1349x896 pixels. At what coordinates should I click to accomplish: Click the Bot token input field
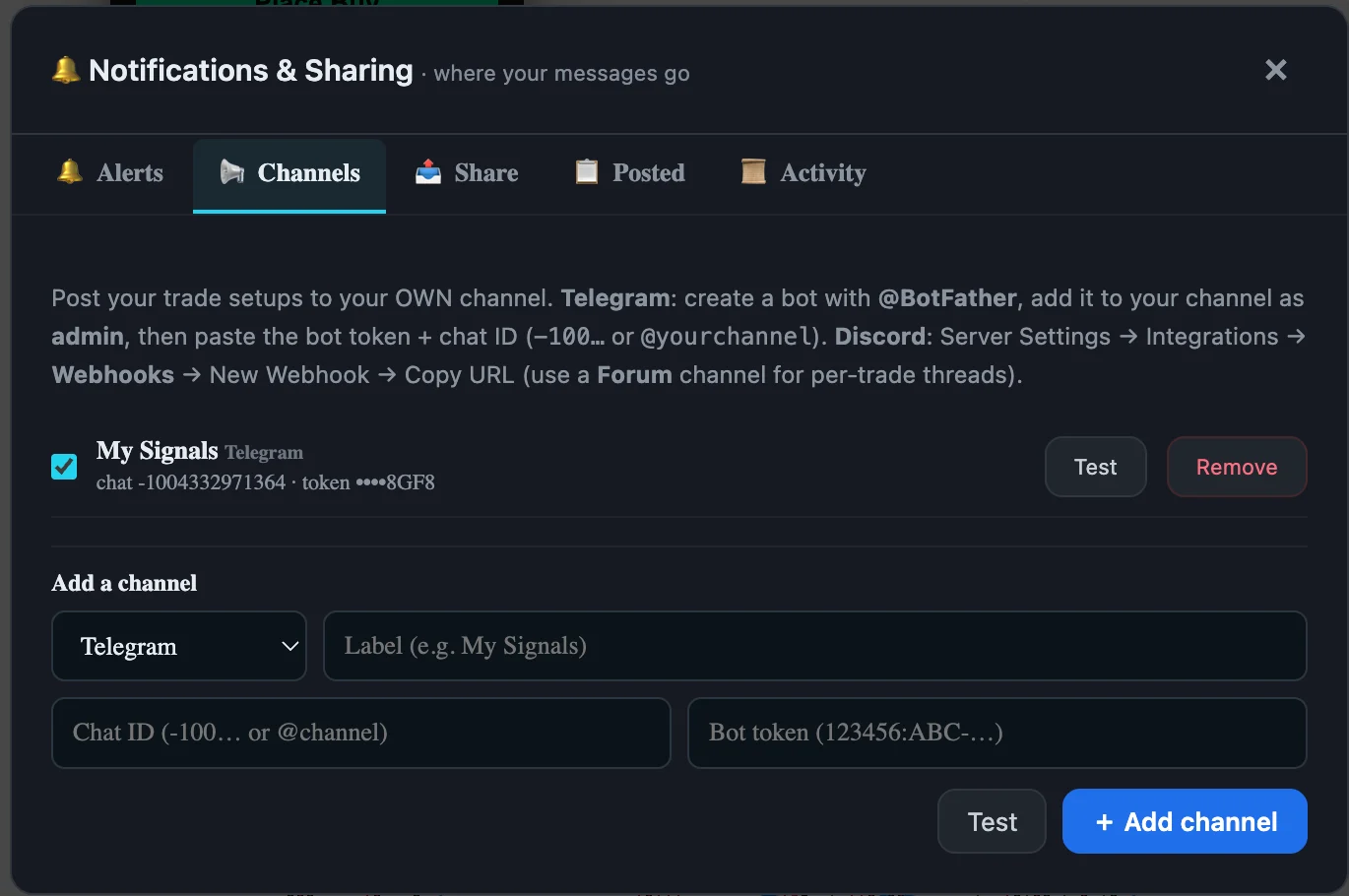996,733
